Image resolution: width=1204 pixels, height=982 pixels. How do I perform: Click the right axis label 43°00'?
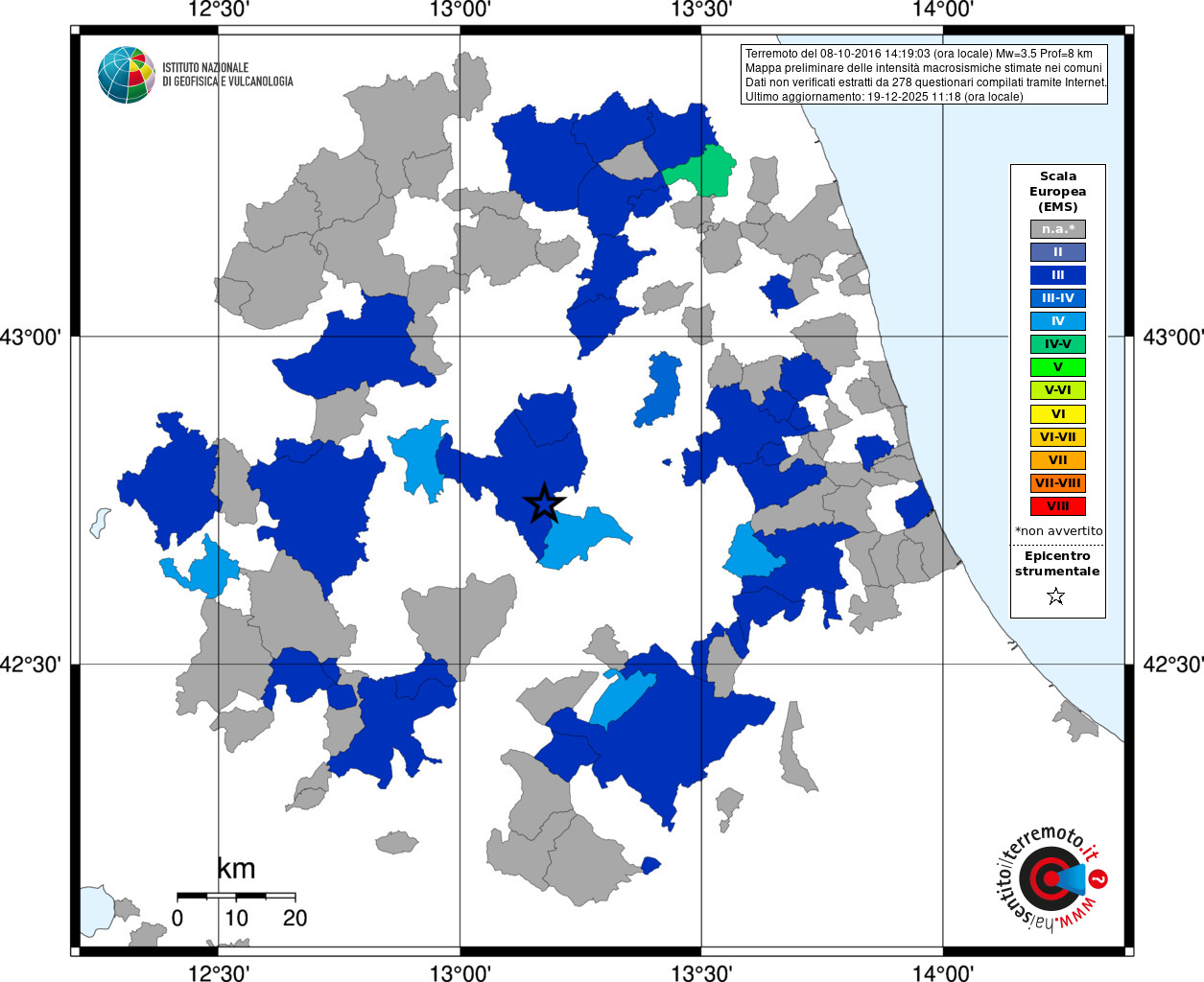[x=1173, y=337]
